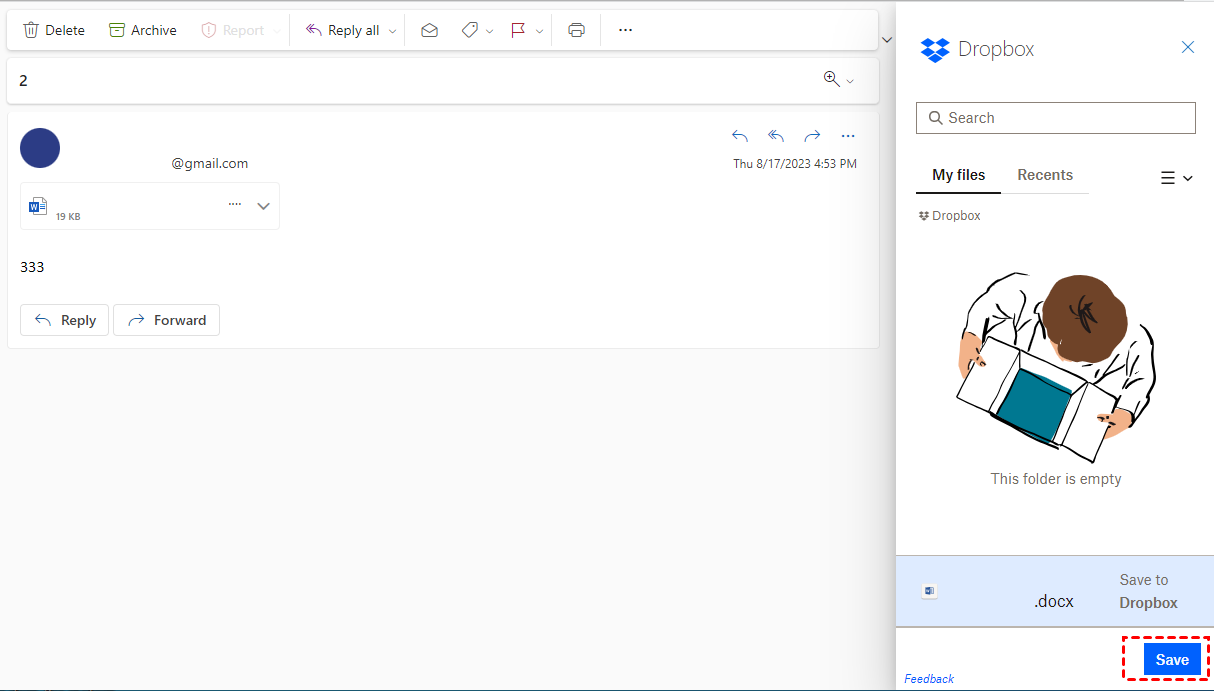Close the Dropbox panel
Viewport: 1214px width, 691px height.
(x=1188, y=47)
